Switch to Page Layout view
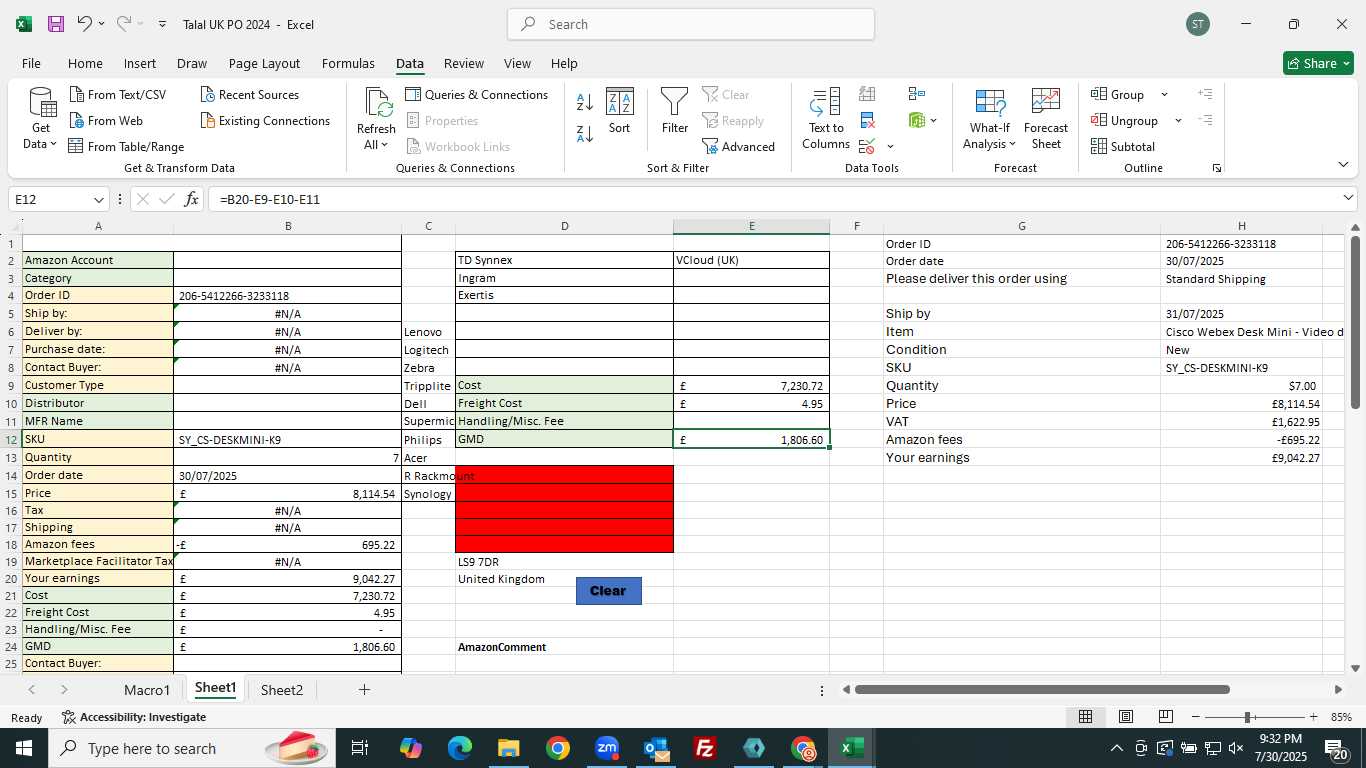The image size is (1366, 768). click(1125, 717)
